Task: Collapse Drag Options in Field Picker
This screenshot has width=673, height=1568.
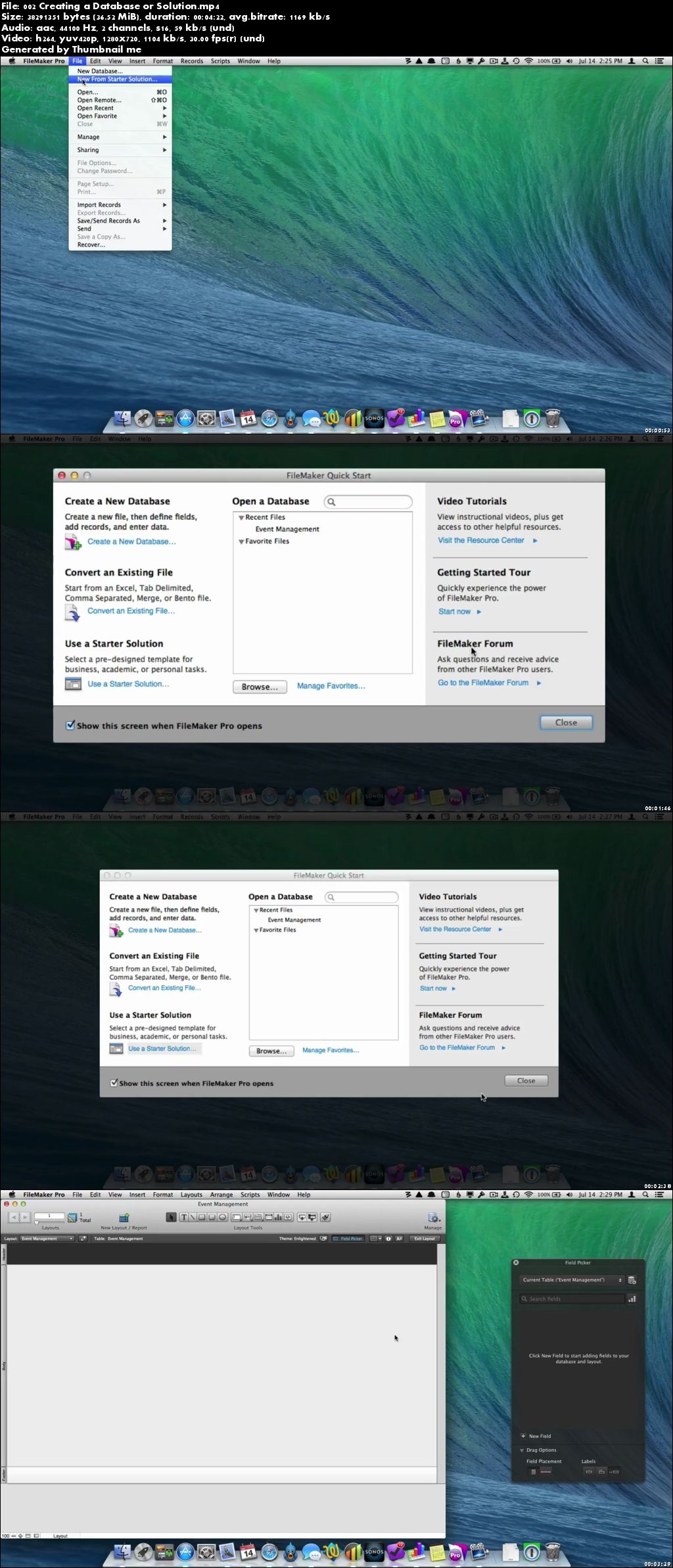Action: [522, 1450]
